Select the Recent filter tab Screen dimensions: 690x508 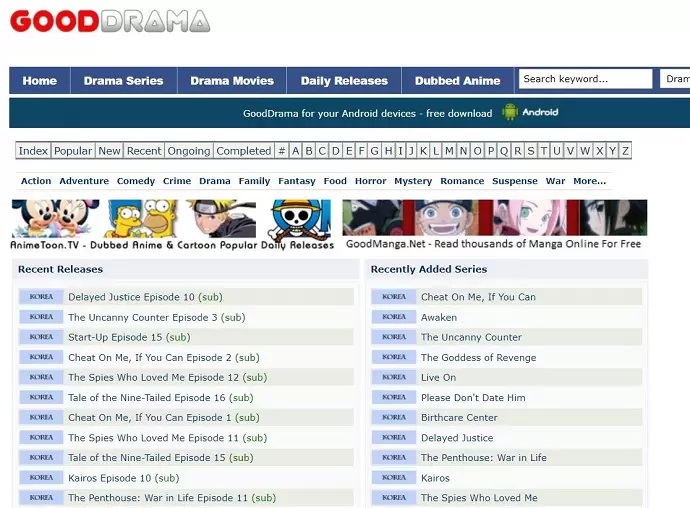pyautogui.click(x=144, y=151)
